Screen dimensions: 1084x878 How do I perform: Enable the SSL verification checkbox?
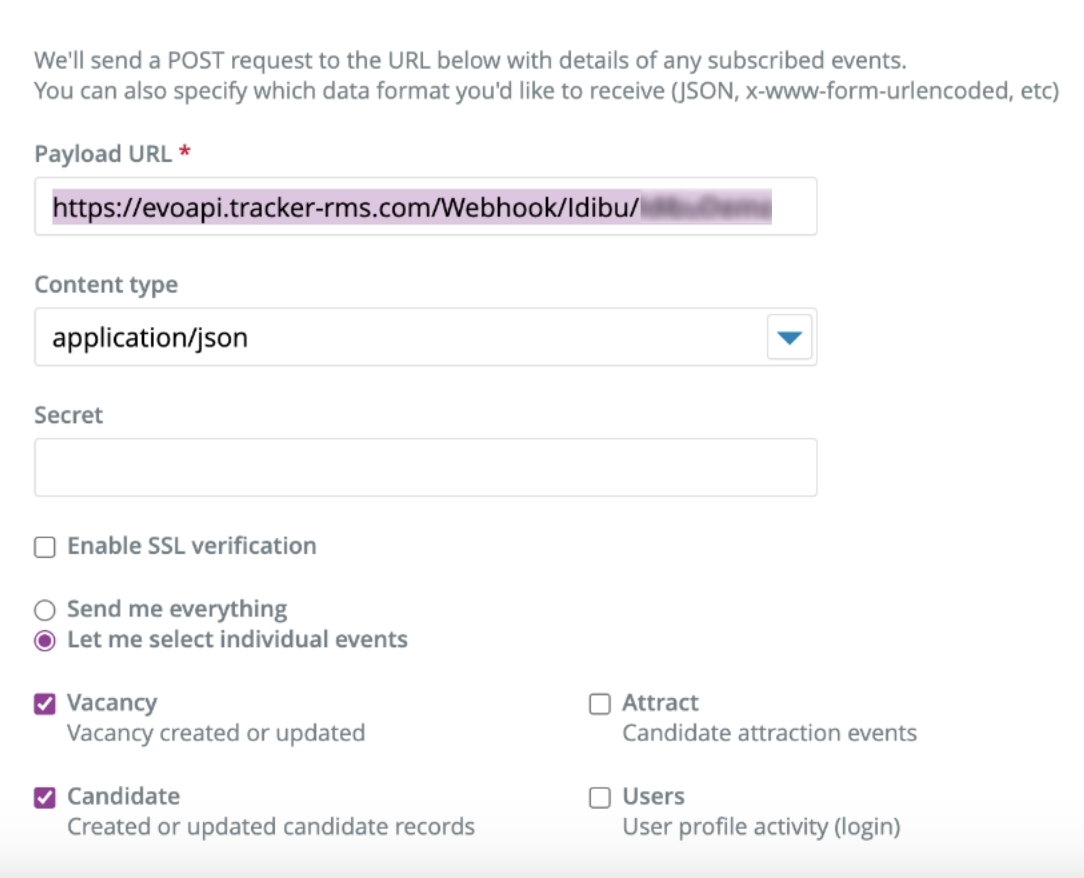[45, 547]
